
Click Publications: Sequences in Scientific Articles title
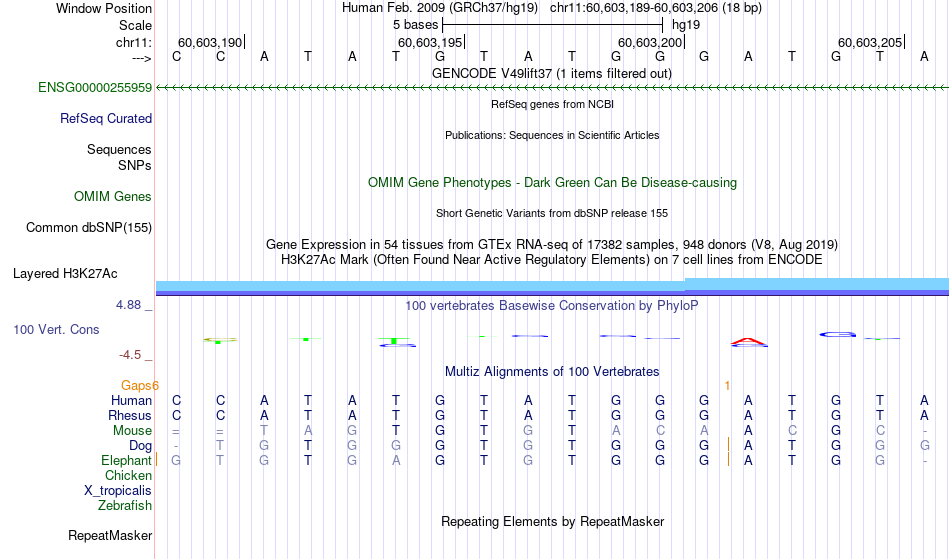click(x=552, y=135)
